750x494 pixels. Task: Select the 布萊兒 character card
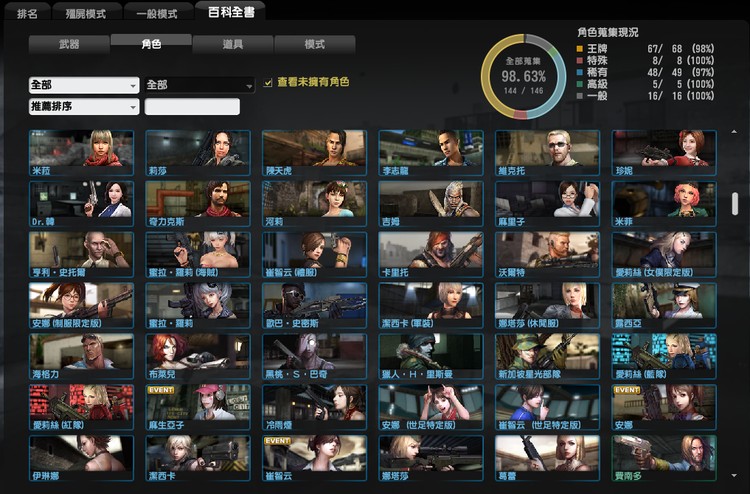tap(198, 357)
